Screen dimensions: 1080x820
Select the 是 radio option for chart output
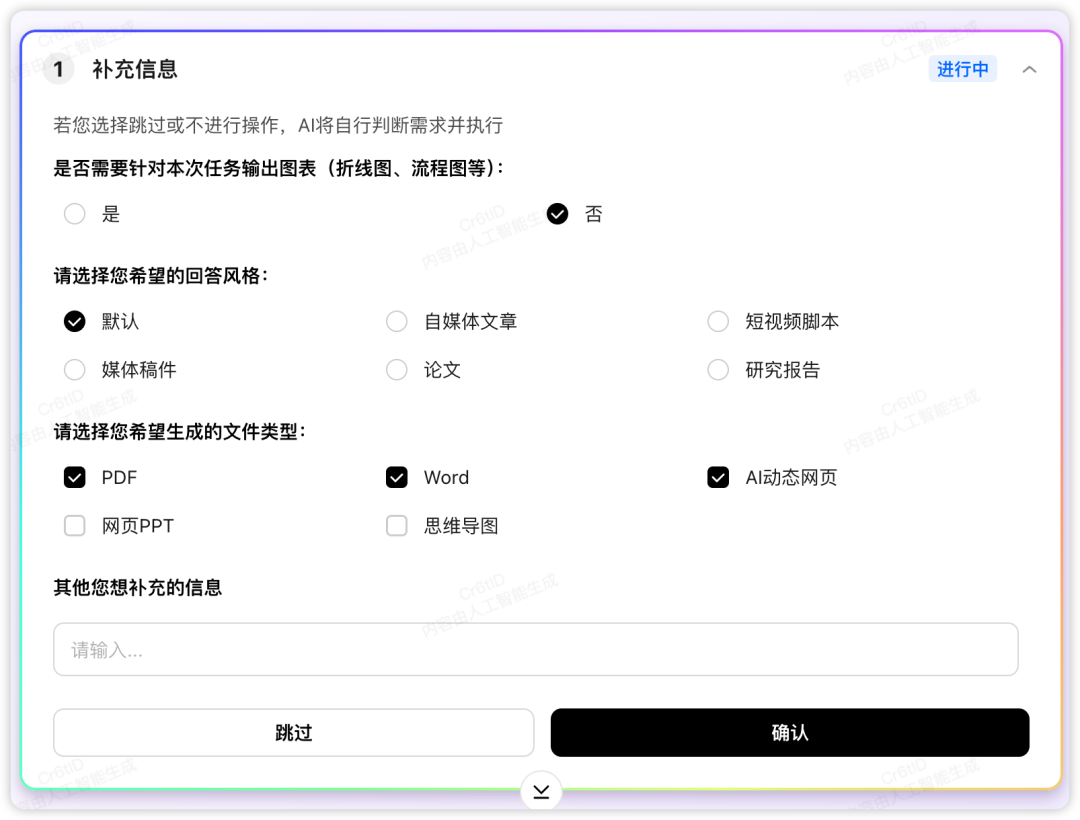(74, 214)
